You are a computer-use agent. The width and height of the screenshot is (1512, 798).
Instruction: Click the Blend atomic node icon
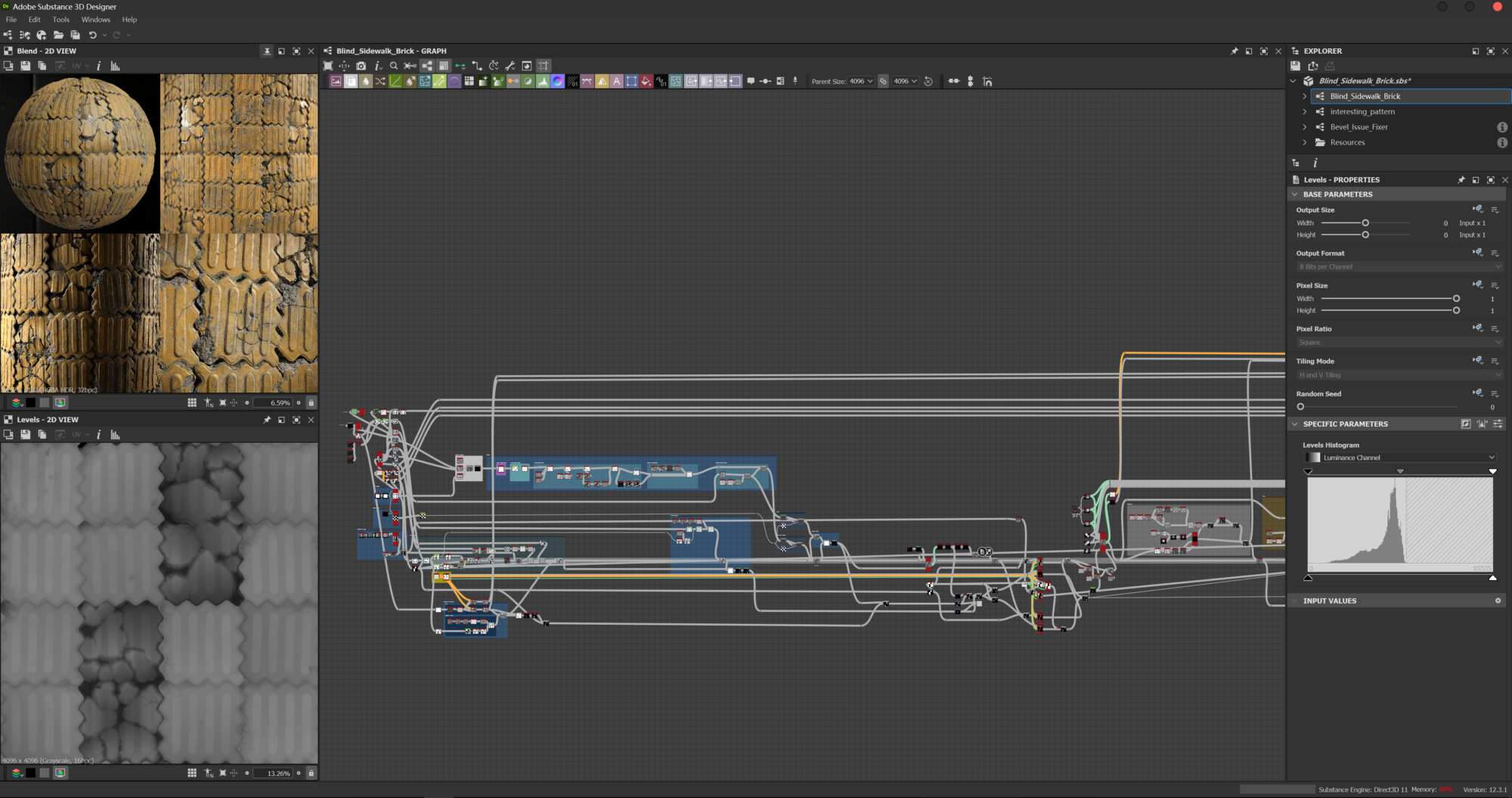pyautogui.click(x=351, y=82)
